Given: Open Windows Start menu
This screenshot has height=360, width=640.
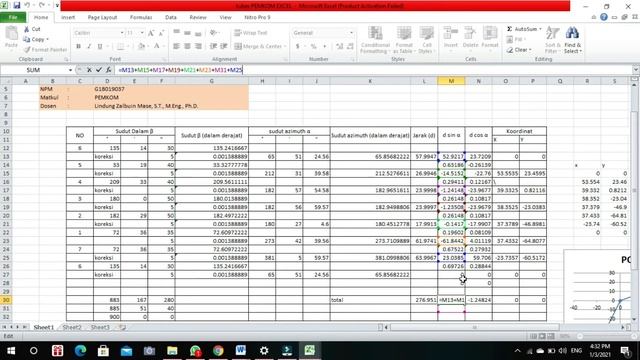Looking at the screenshot, I should (11, 350).
